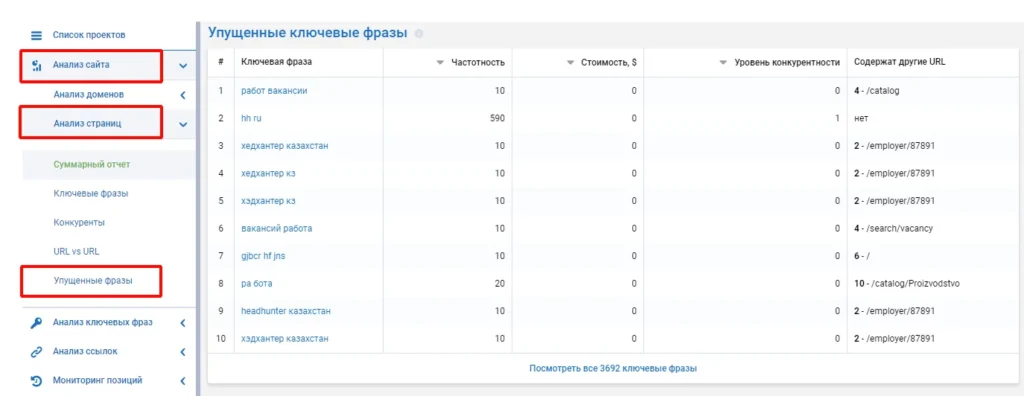Click the Содержат другие URL header
1024x396 pixels.
[899, 63]
